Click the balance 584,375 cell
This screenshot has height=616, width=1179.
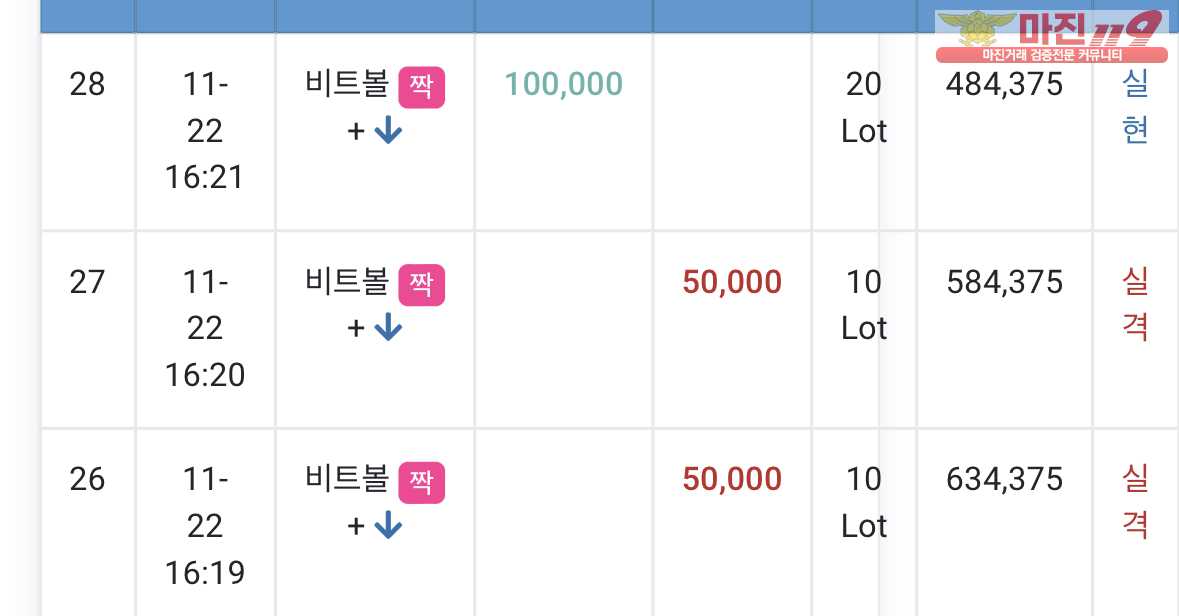point(1004,282)
